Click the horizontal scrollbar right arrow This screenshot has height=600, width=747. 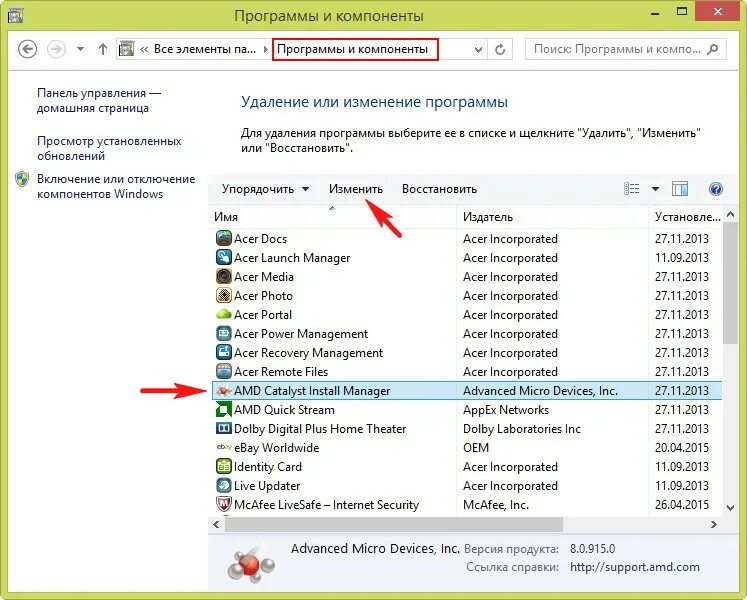tap(714, 524)
